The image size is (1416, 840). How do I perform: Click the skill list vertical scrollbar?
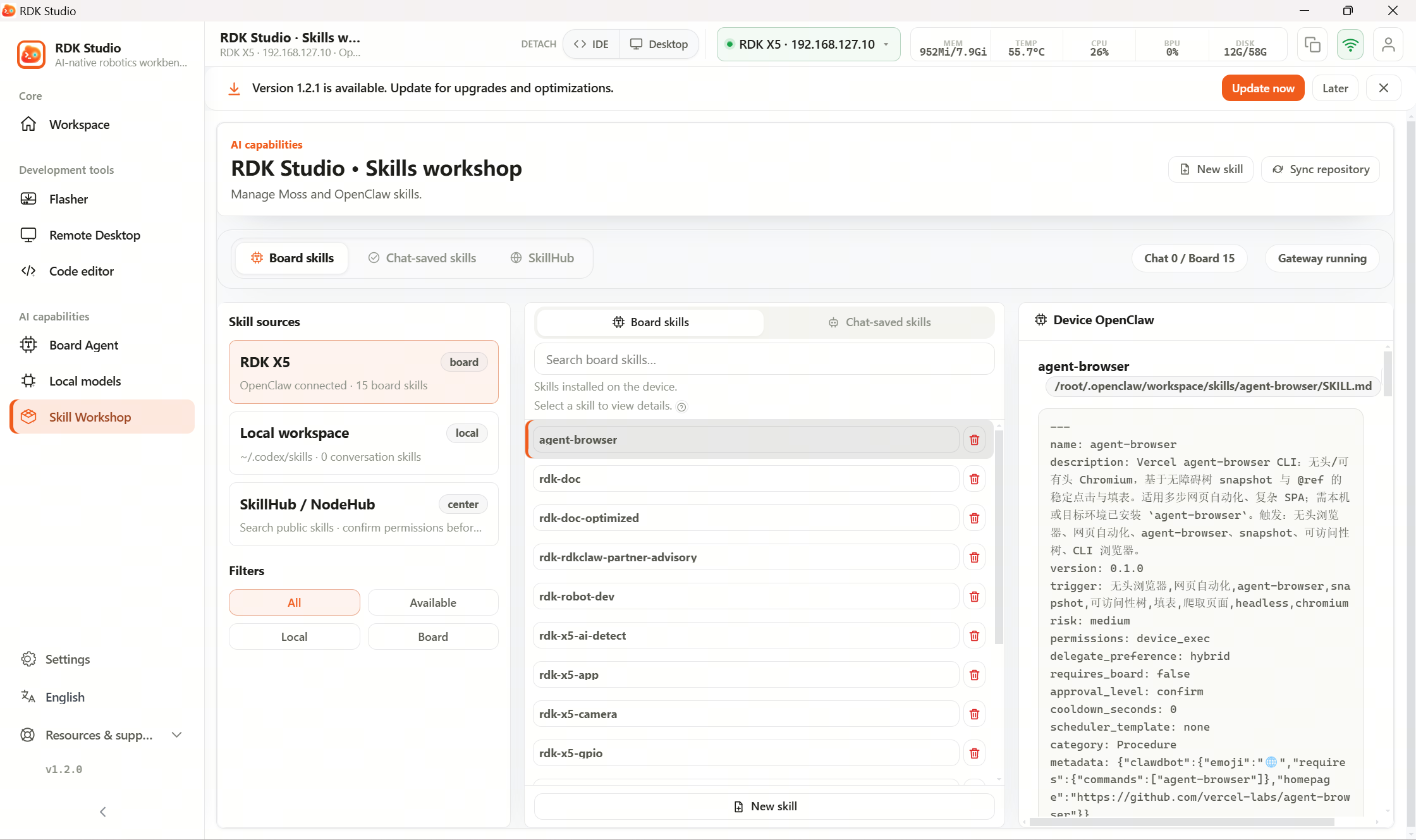click(x=999, y=537)
